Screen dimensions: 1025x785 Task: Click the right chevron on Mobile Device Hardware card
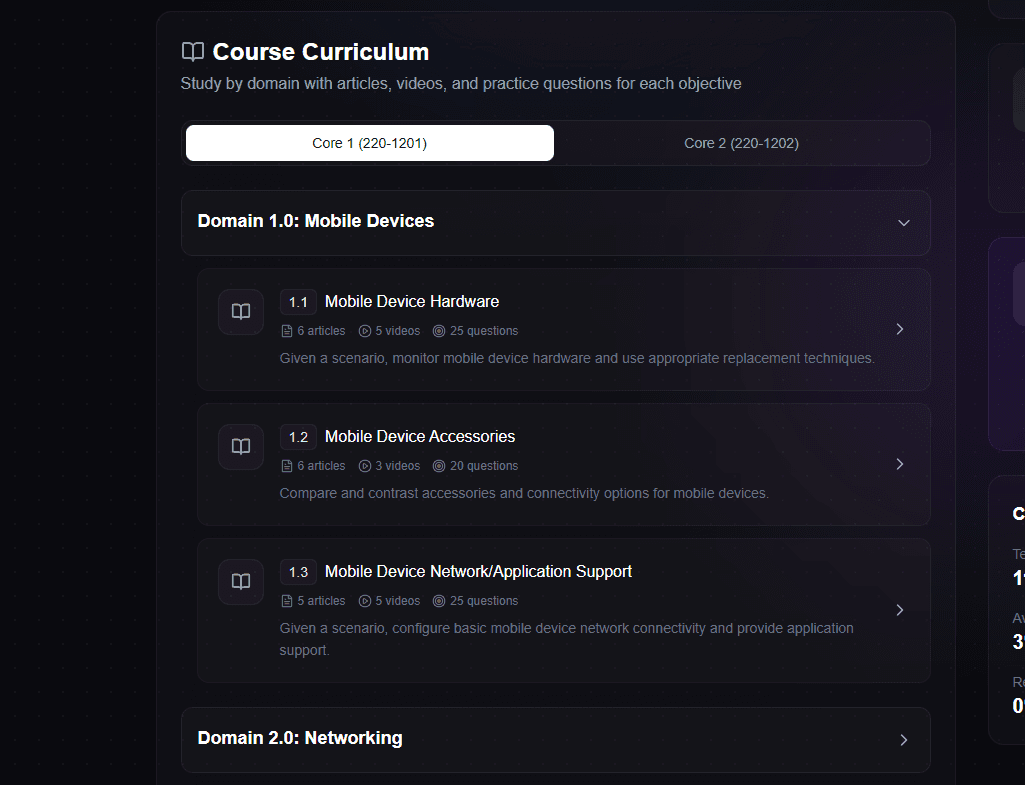pyautogui.click(x=899, y=329)
